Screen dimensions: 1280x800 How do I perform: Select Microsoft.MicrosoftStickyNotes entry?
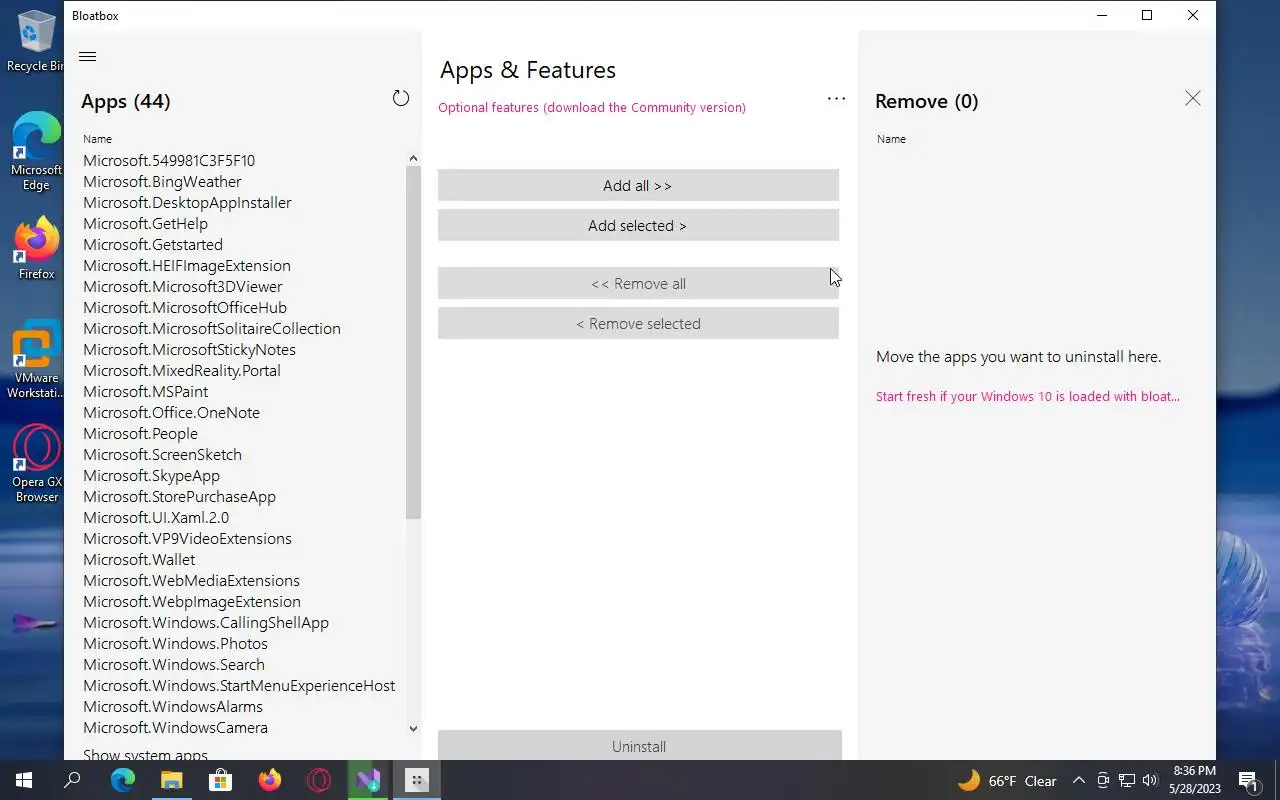tap(189, 349)
